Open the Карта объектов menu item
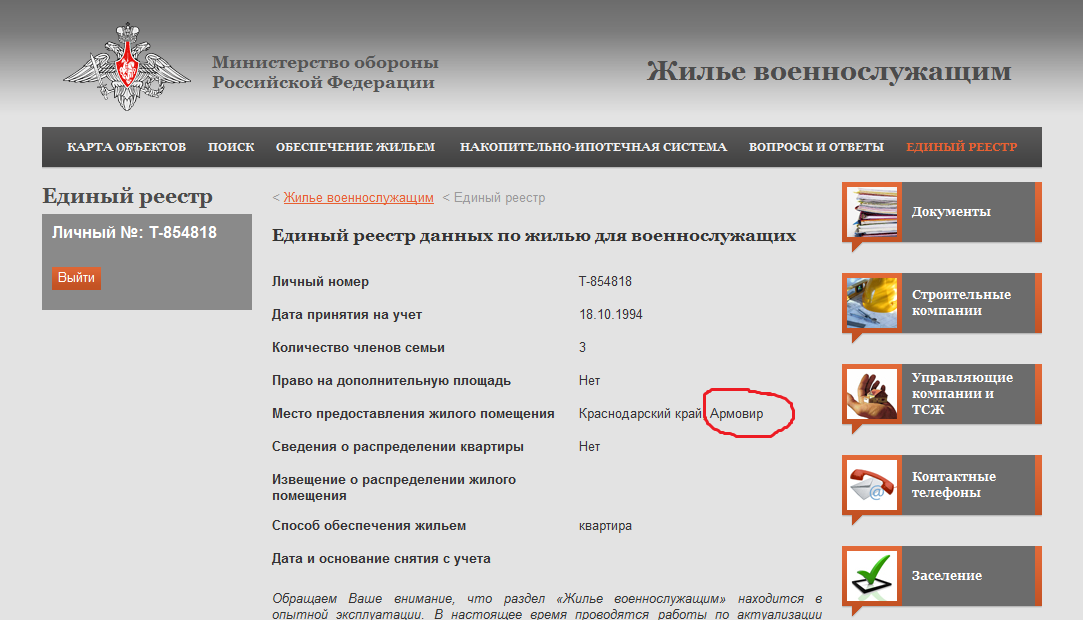Screen dimensions: 1083x620 (127, 147)
